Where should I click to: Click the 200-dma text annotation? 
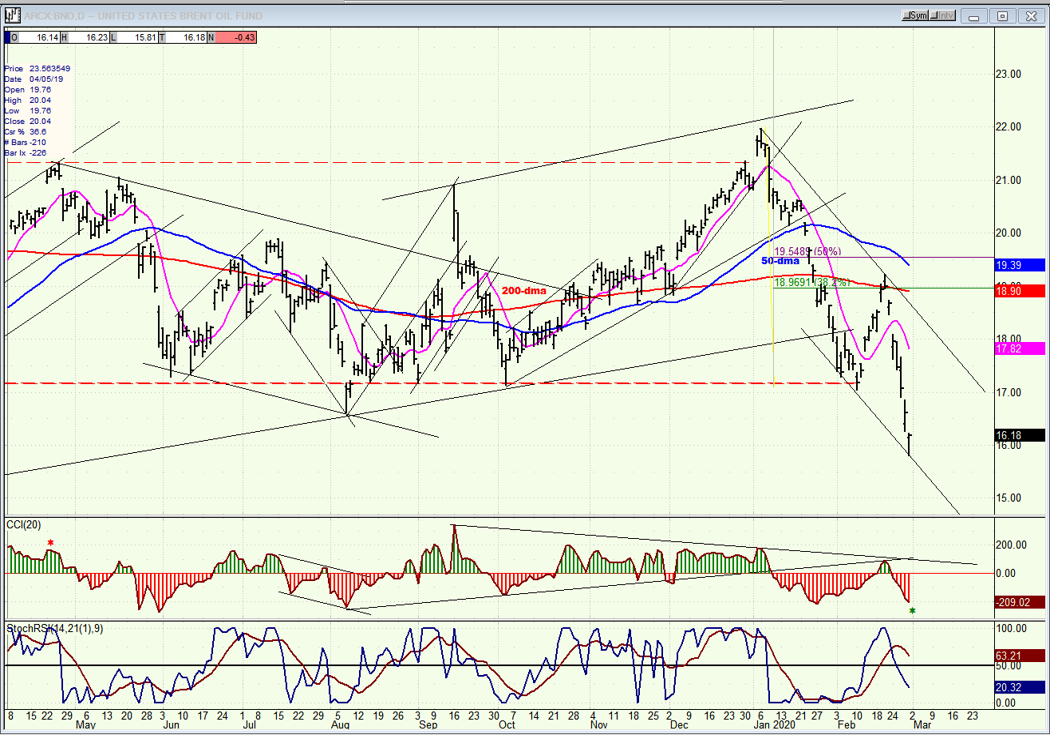pyautogui.click(x=524, y=291)
